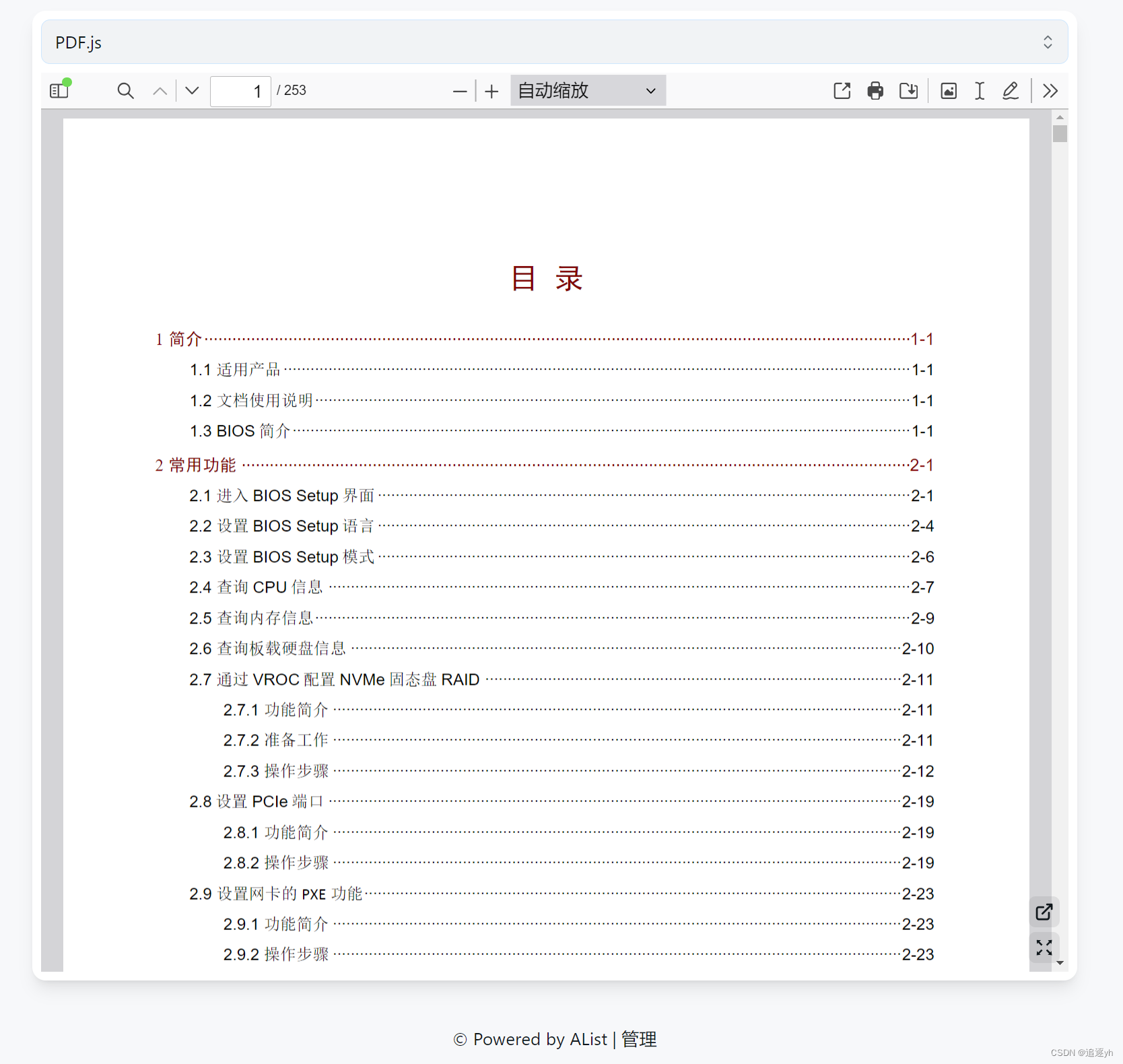This screenshot has height=1064, width=1123.
Task: Open the search/find bar
Action: pos(125,90)
